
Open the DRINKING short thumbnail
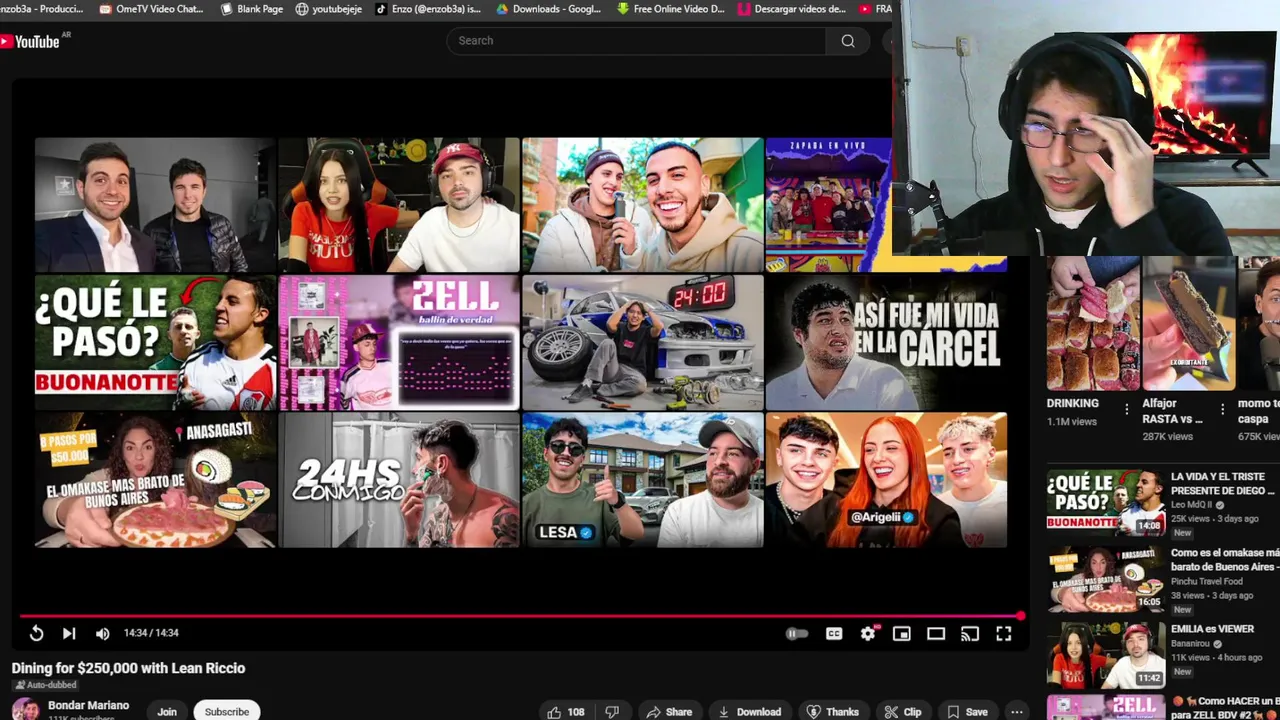click(1093, 323)
